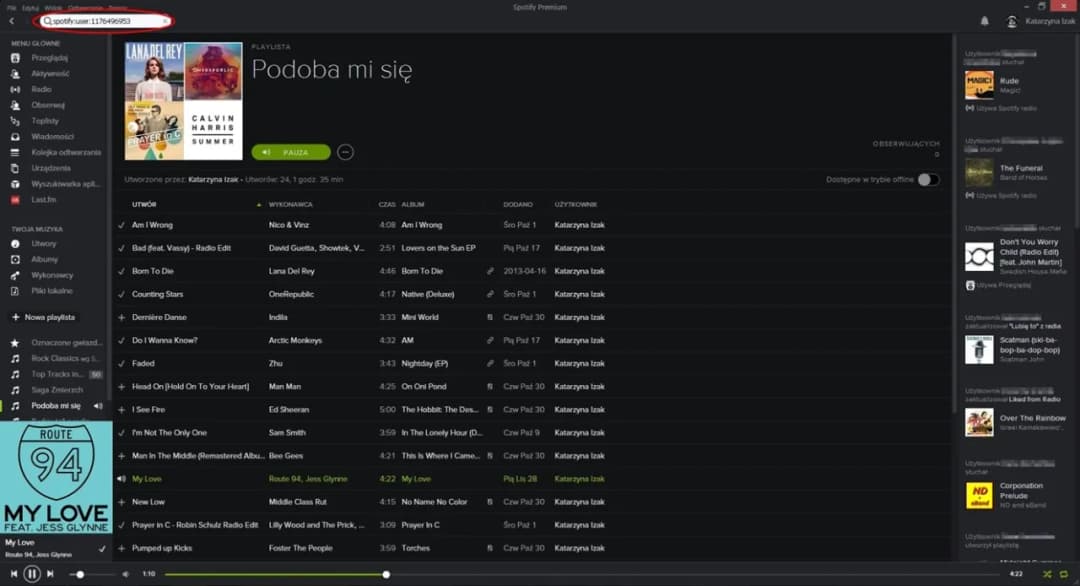This screenshot has width=1080, height=586.
Task: Open Kolejka odtwarzania (play queue)
Action: pos(60,152)
